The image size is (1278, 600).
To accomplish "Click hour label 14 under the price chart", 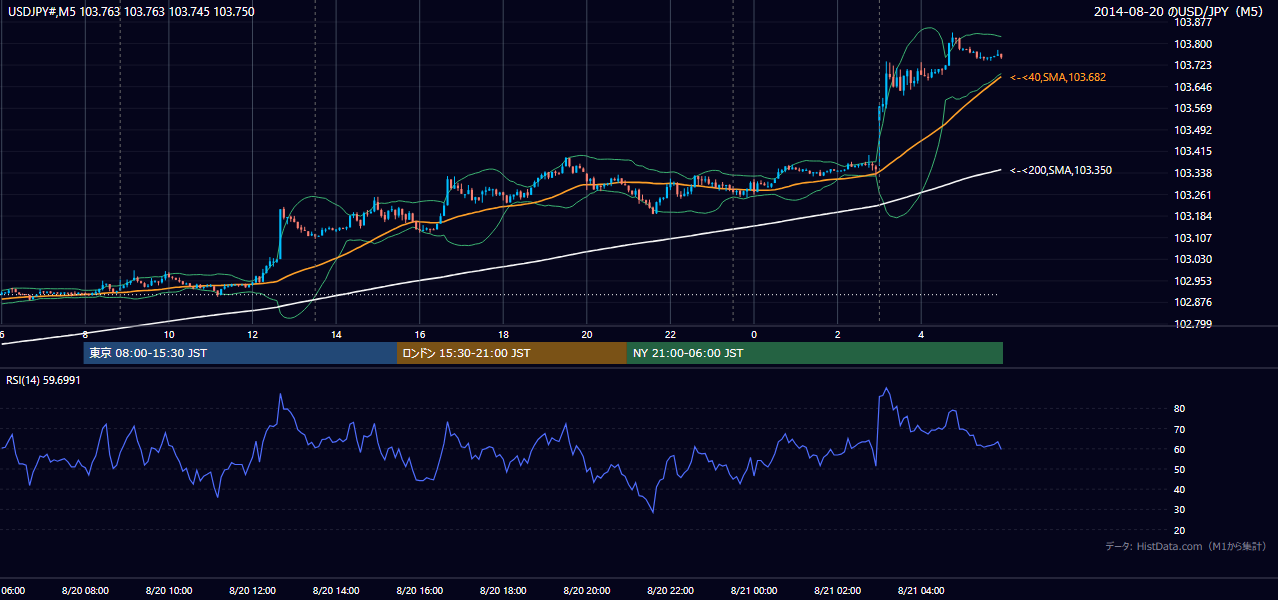I will click(336, 334).
